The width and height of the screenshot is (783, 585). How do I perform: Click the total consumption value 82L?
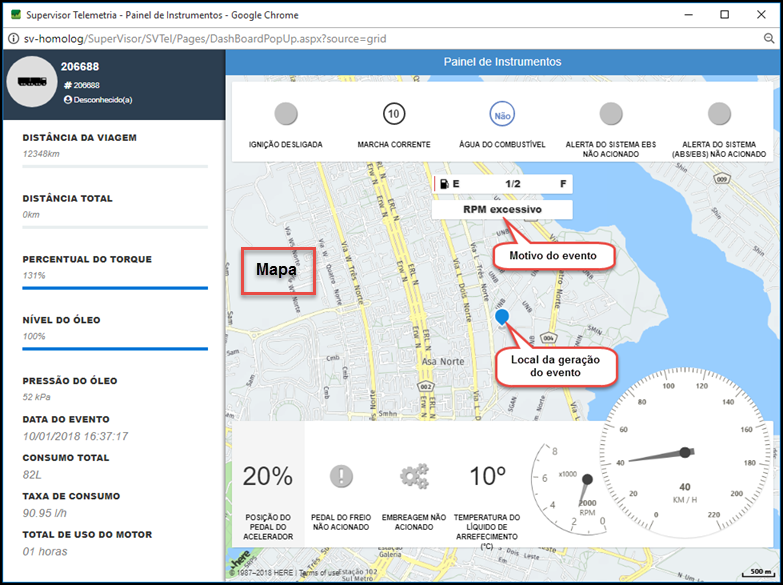click(x=32, y=475)
